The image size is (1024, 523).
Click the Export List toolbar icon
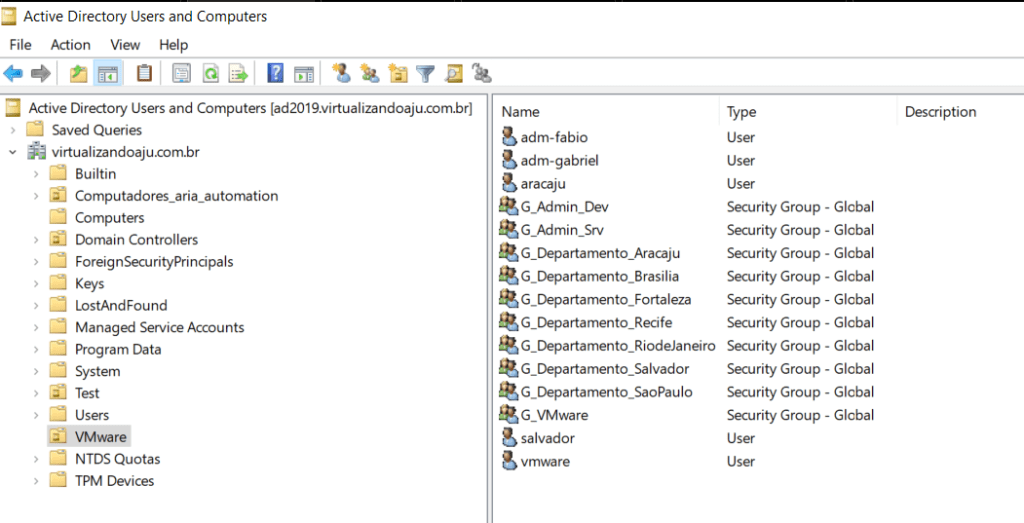coord(238,73)
